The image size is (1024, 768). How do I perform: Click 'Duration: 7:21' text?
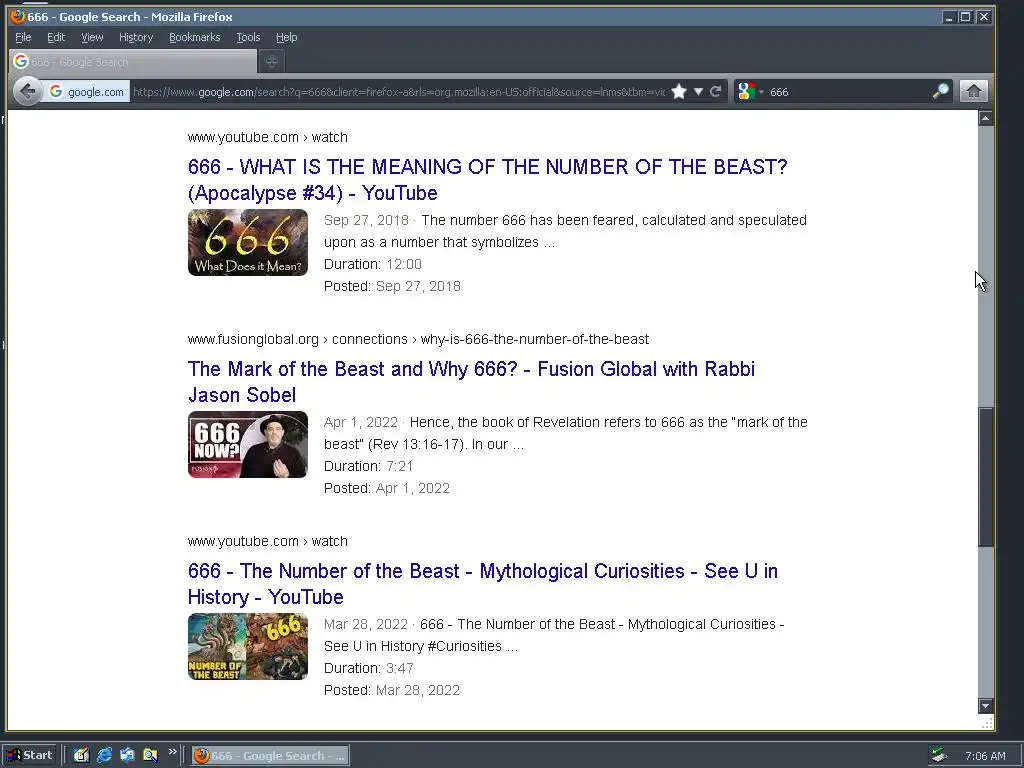click(x=368, y=466)
